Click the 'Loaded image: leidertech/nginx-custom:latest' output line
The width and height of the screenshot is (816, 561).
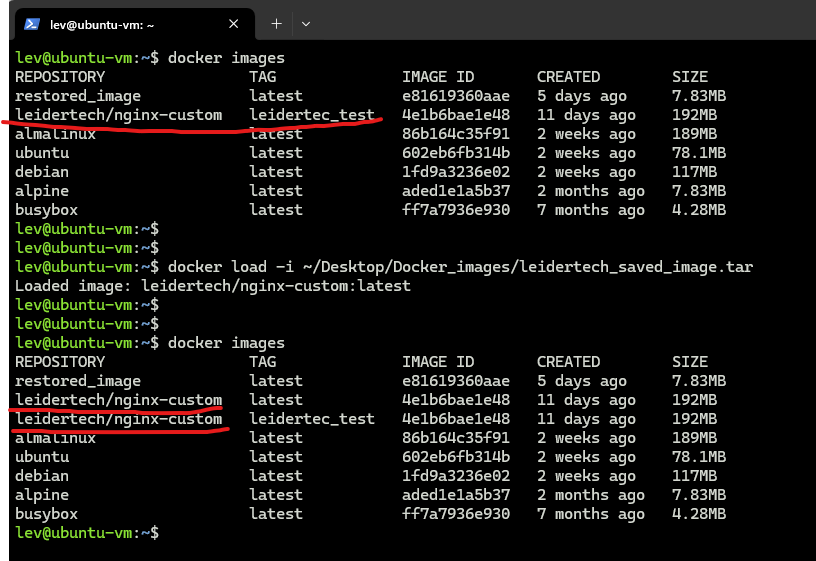(x=212, y=286)
